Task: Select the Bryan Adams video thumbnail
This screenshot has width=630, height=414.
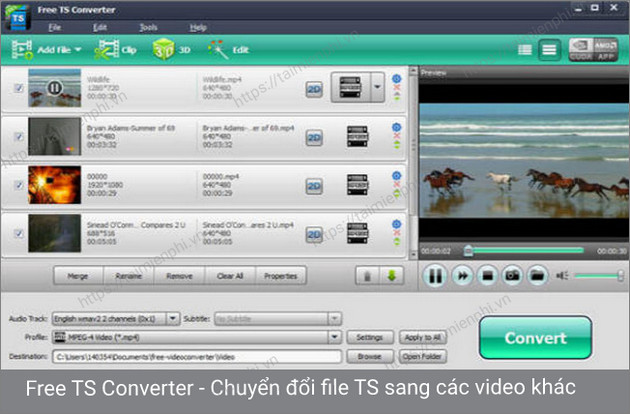Action: point(55,136)
